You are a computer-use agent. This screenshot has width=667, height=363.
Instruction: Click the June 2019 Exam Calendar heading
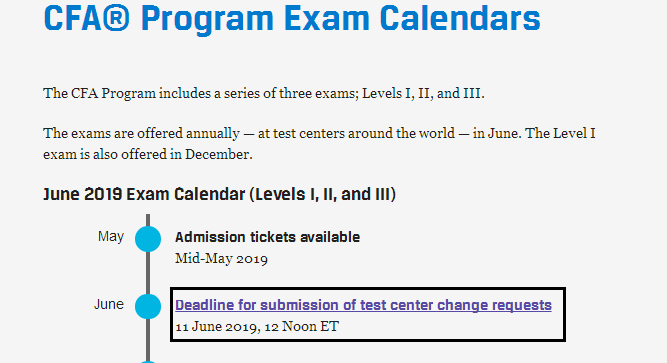point(219,194)
